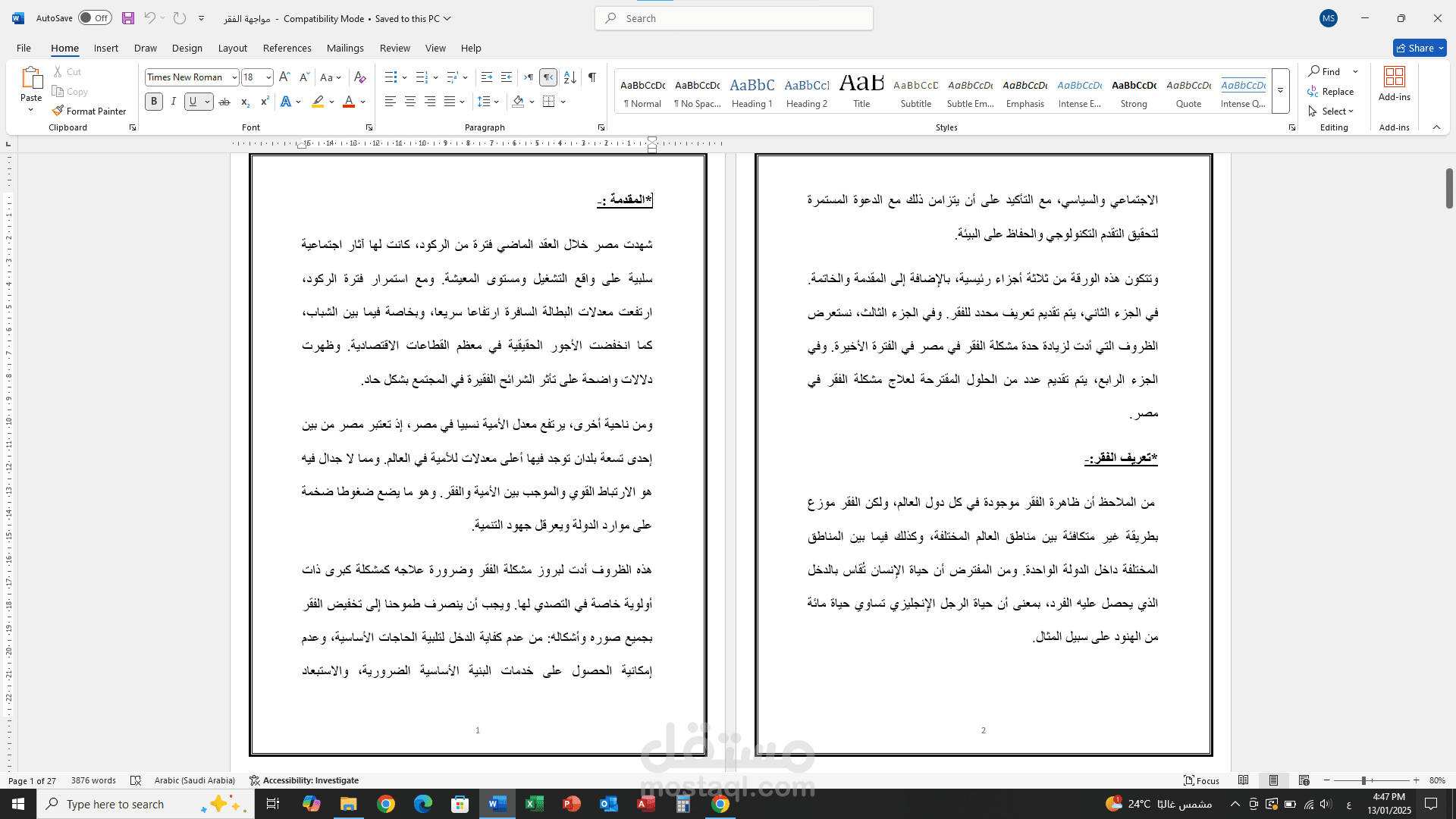Open the font name dropdown
Viewport: 1456px width, 819px height.
tap(234, 77)
